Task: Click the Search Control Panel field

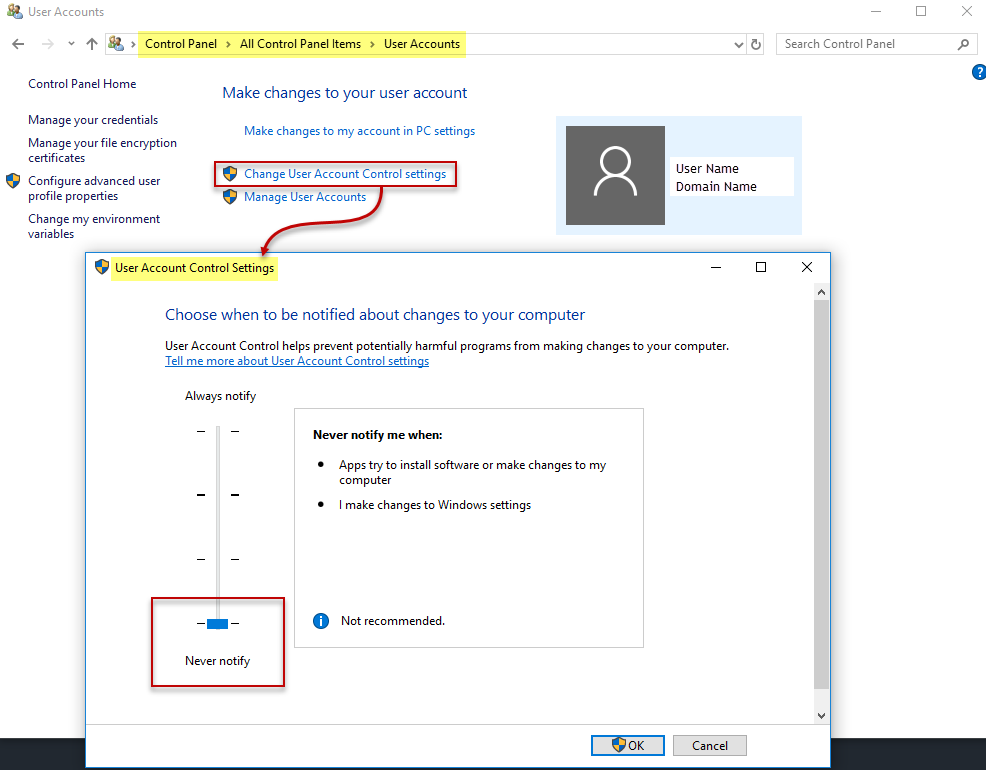Action: (x=877, y=44)
